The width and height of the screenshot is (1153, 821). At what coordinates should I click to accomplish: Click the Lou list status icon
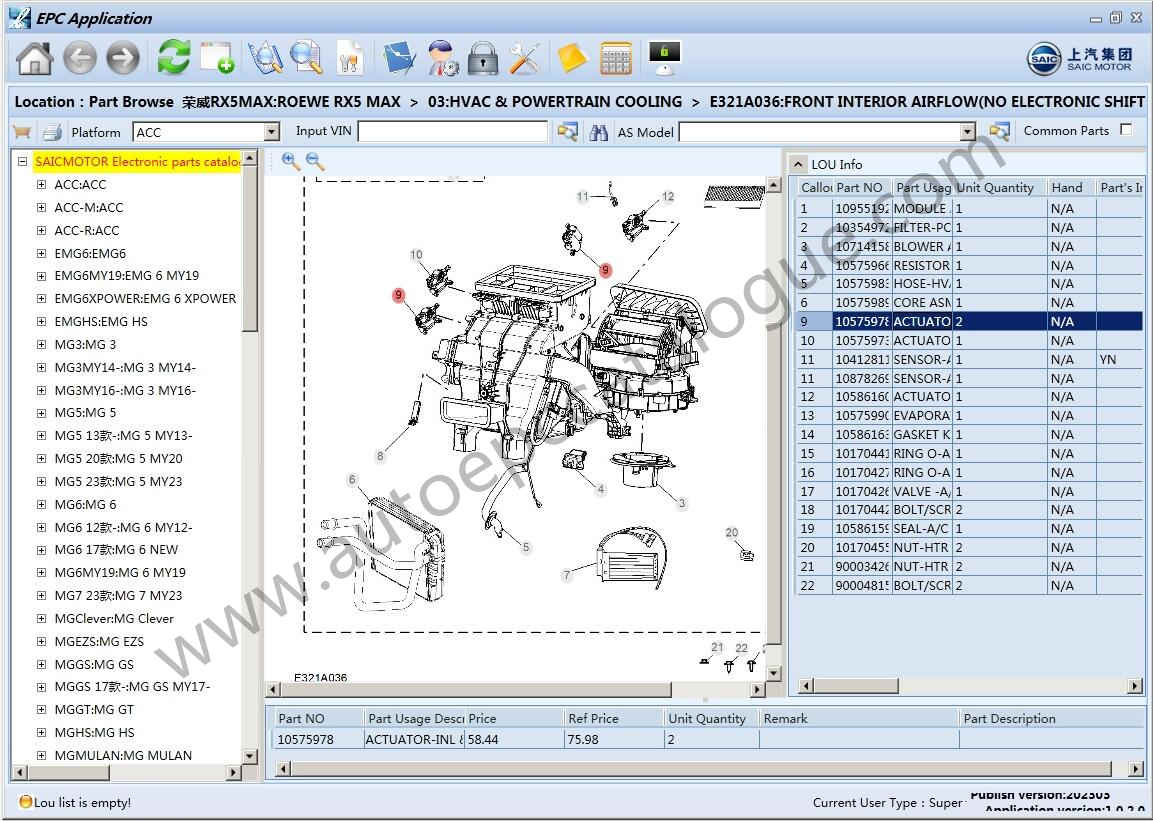coord(26,802)
